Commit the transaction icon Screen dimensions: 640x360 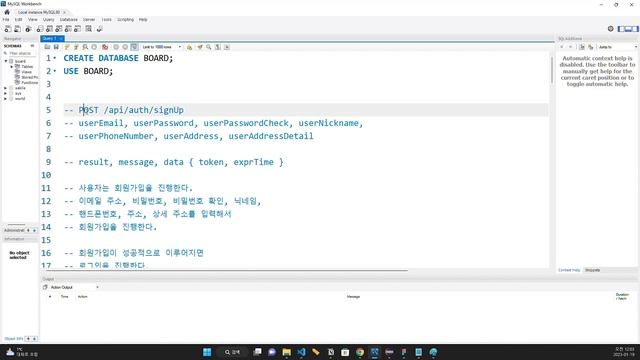[x=116, y=47]
